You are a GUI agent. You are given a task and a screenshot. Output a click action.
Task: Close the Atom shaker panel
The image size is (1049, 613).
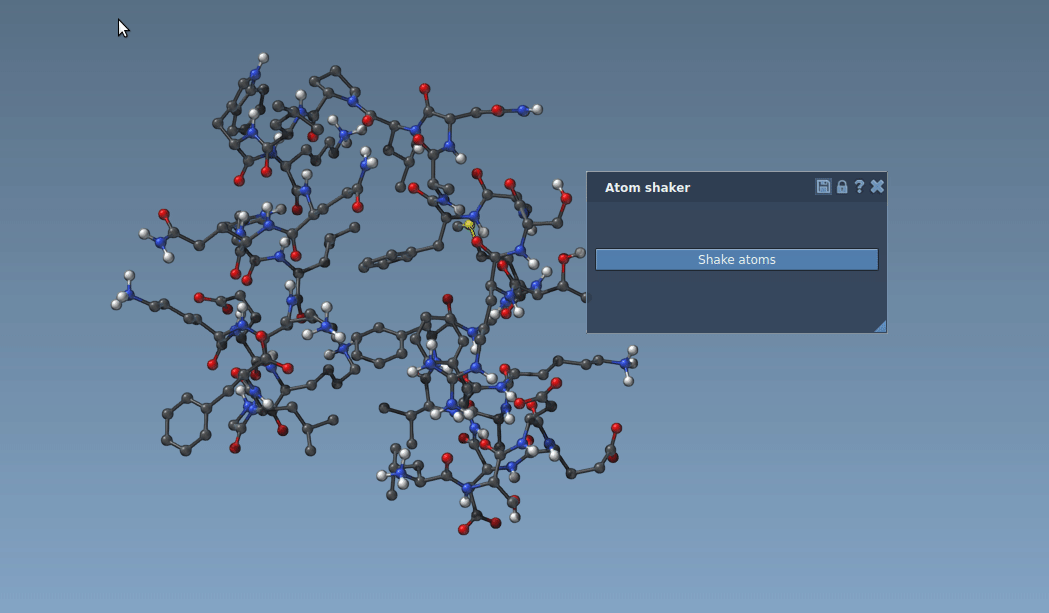pyautogui.click(x=877, y=186)
